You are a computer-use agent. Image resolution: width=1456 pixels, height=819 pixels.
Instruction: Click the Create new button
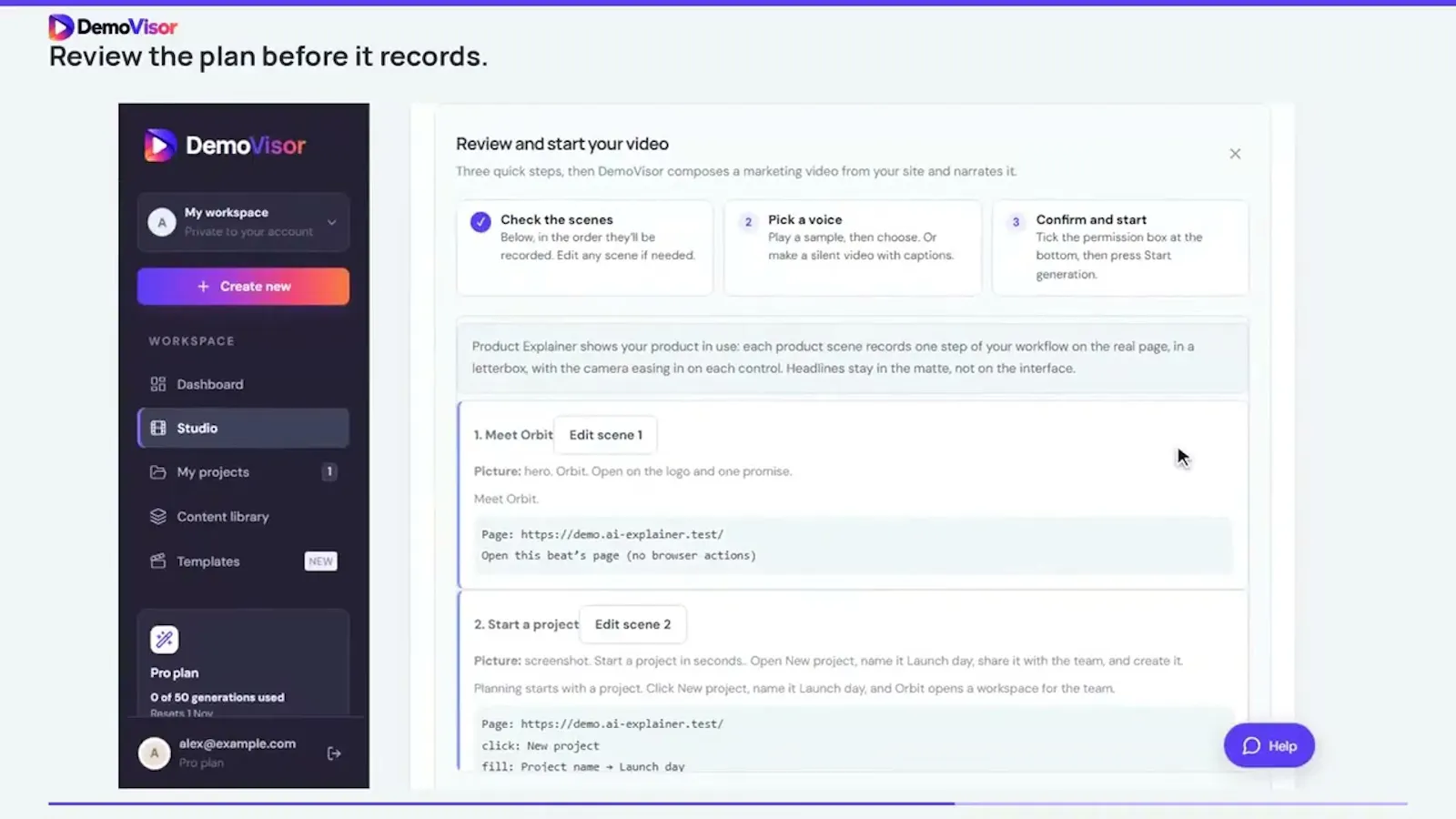tap(243, 286)
